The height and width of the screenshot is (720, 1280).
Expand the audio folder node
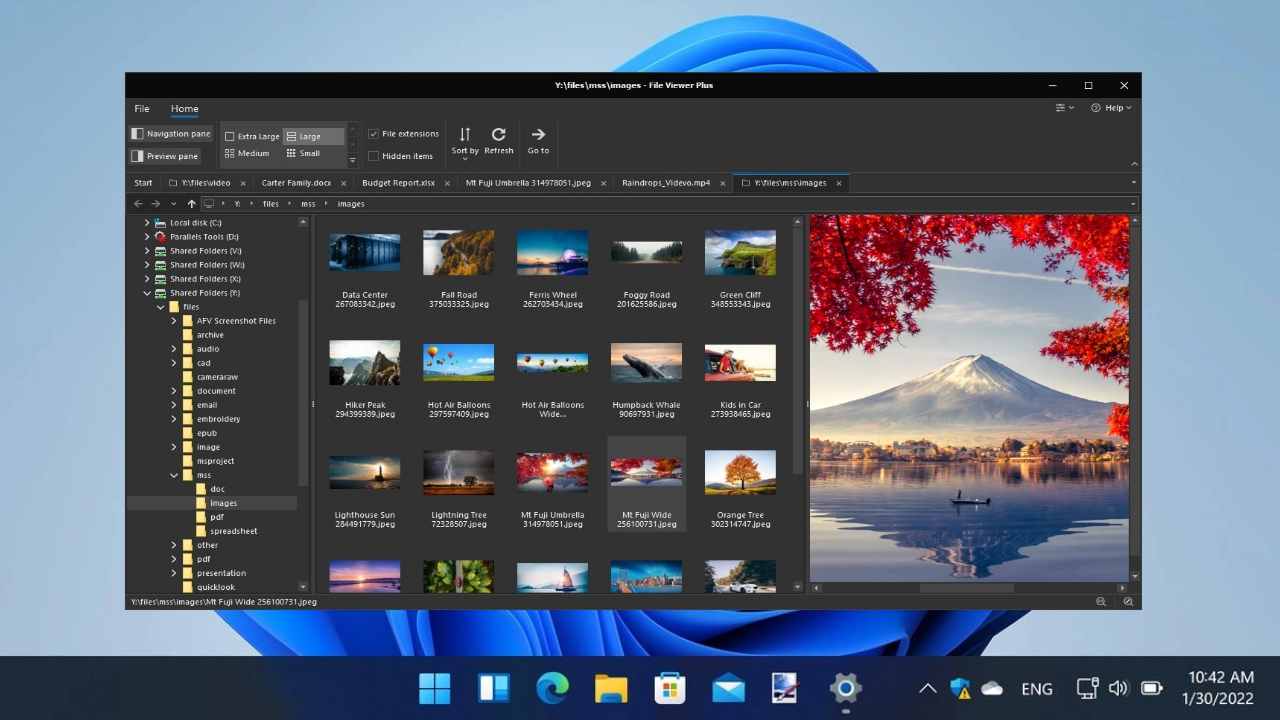(x=174, y=349)
